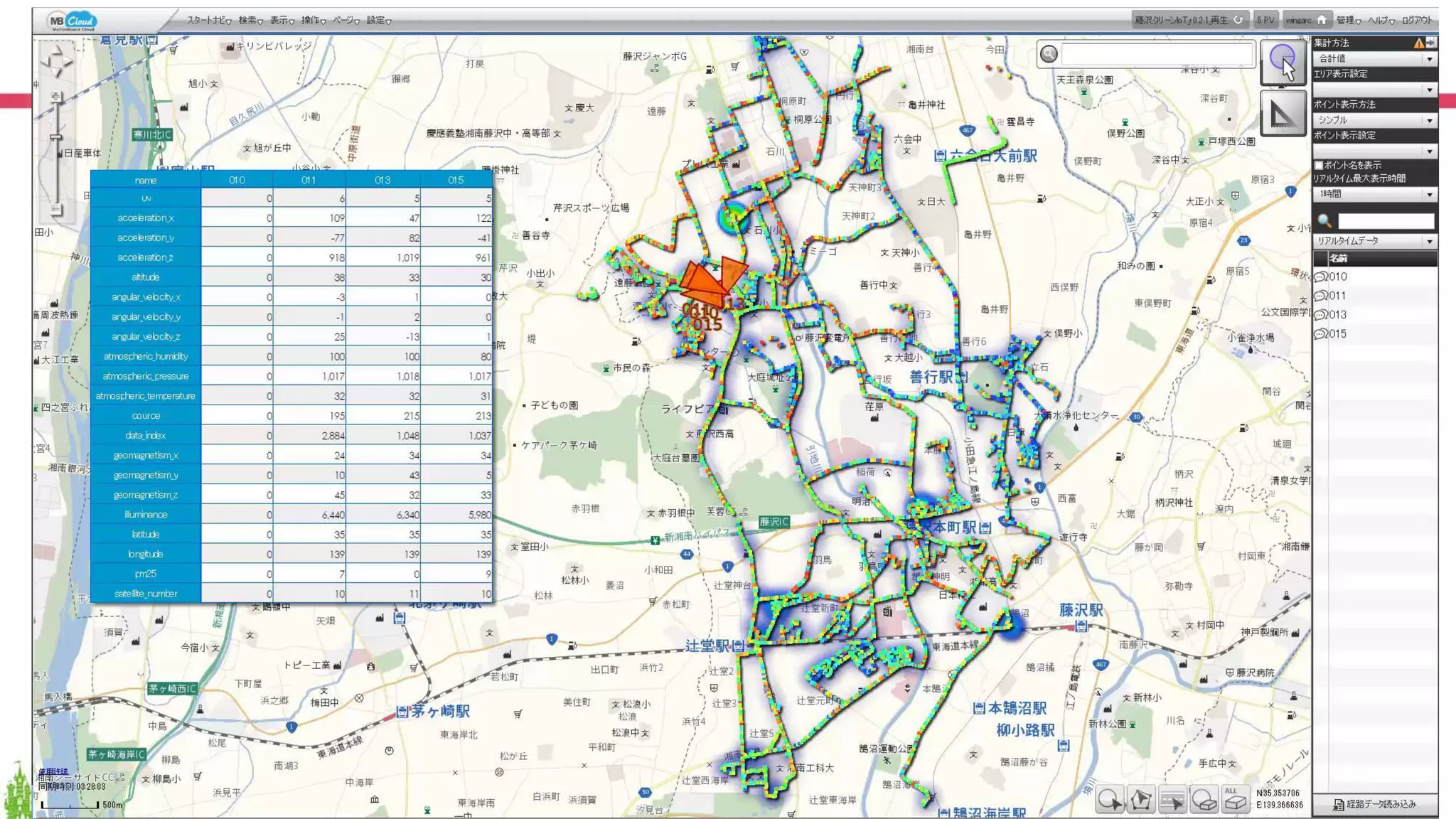Choose the road line selection tool

pyautogui.click(x=1172, y=800)
